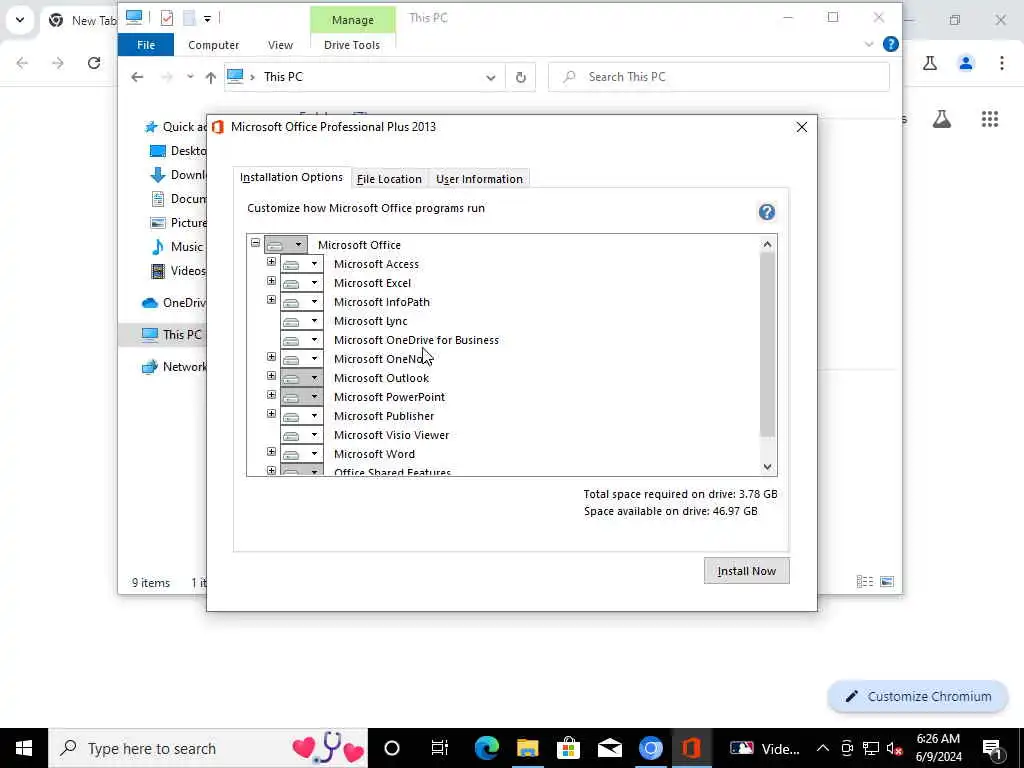Expand the Microsoft Word node
Screen dimensions: 1024x768
click(271, 451)
